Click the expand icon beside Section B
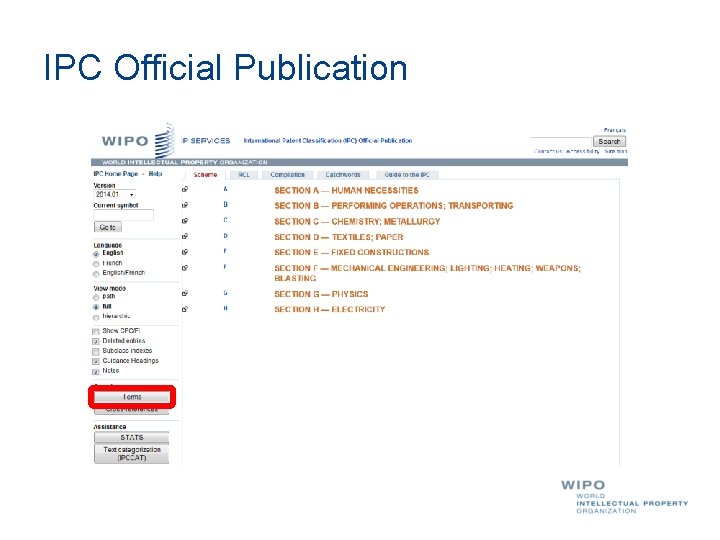The height and width of the screenshot is (540, 720). [x=185, y=205]
